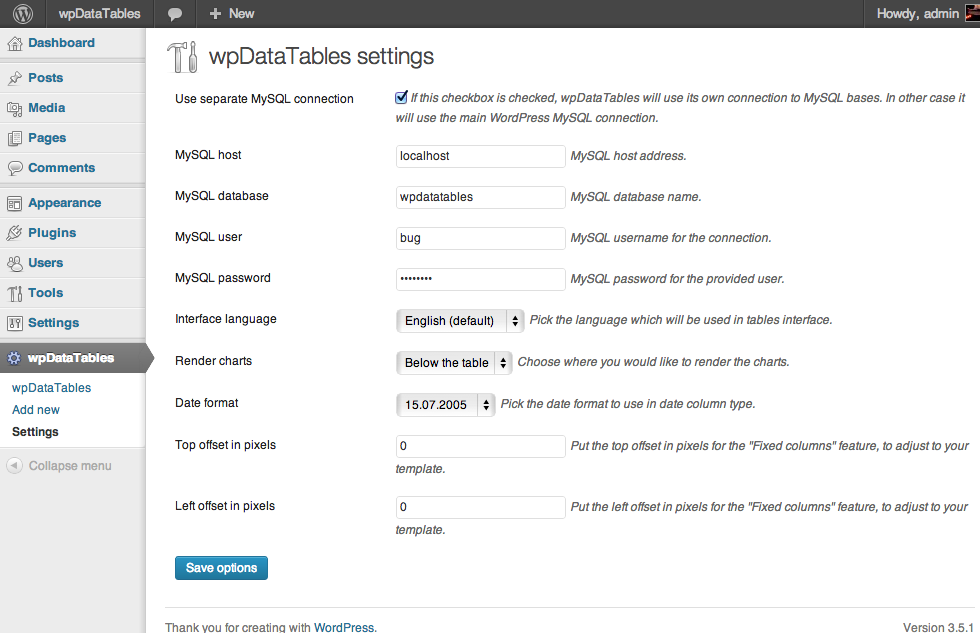
Task: Click the Version 3.5.1 footer text
Action: pos(938,627)
